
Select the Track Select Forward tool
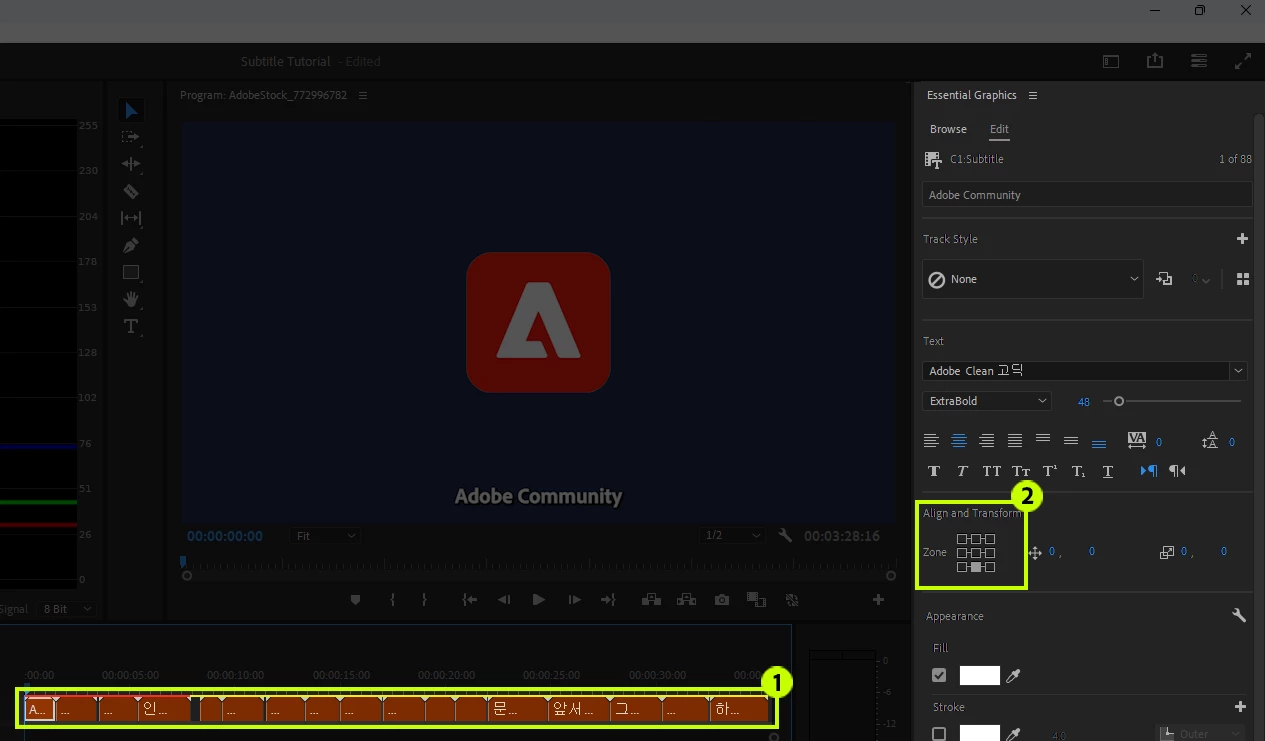click(x=131, y=137)
